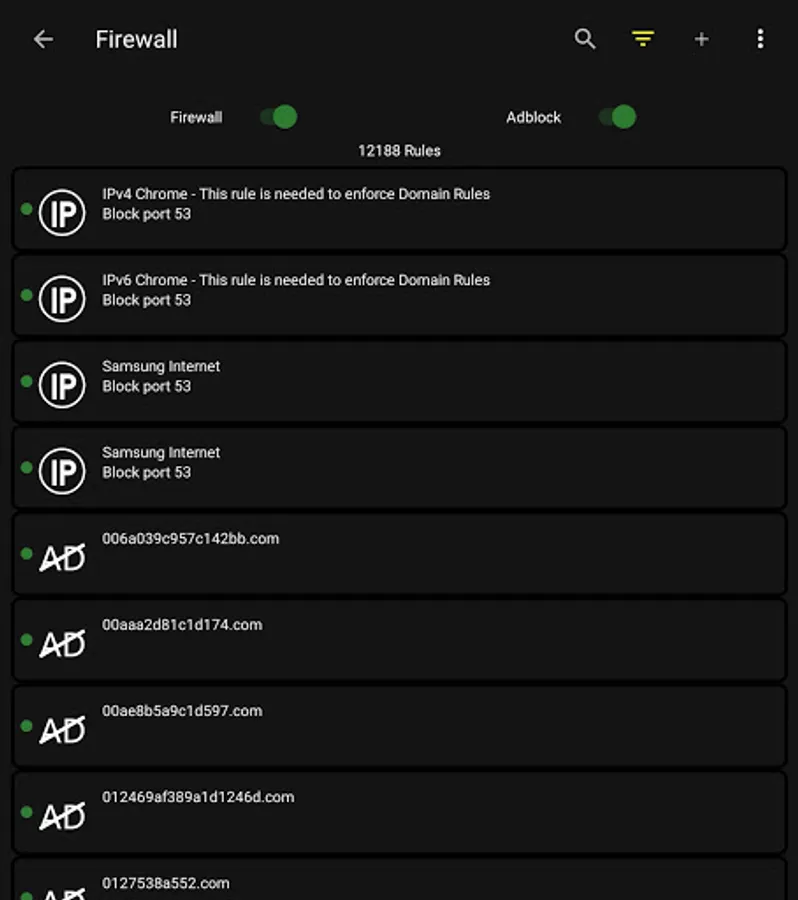Turn off the Adblock switch
Image resolution: width=798 pixels, height=900 pixels.
(x=618, y=117)
